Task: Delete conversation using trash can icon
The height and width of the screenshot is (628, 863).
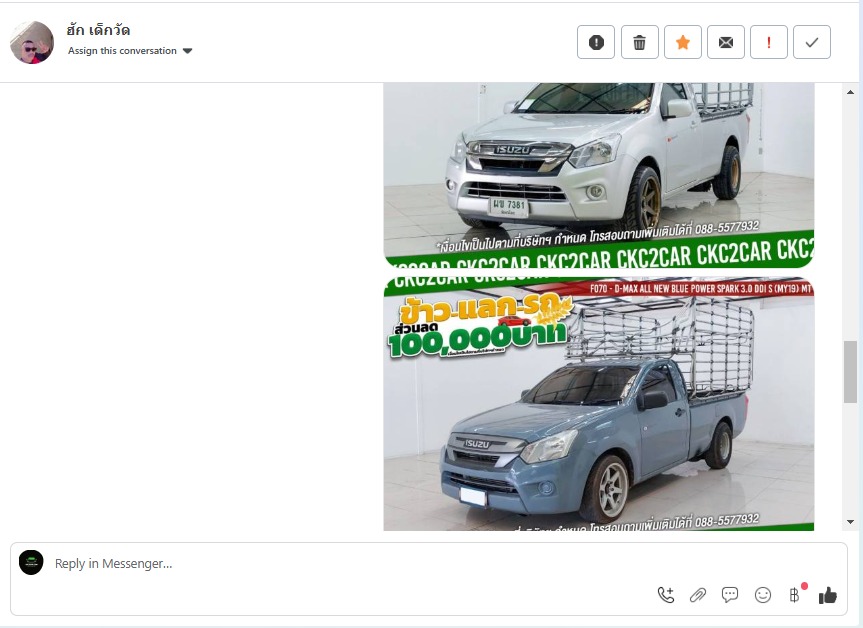Action: click(x=639, y=42)
